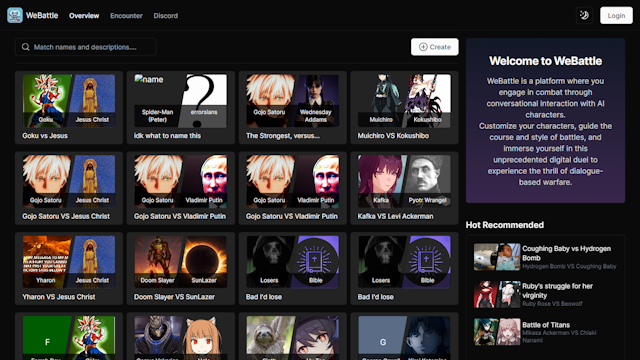The width and height of the screenshot is (640, 360).
Task: Click the search magnifier icon
Action: pos(26,47)
